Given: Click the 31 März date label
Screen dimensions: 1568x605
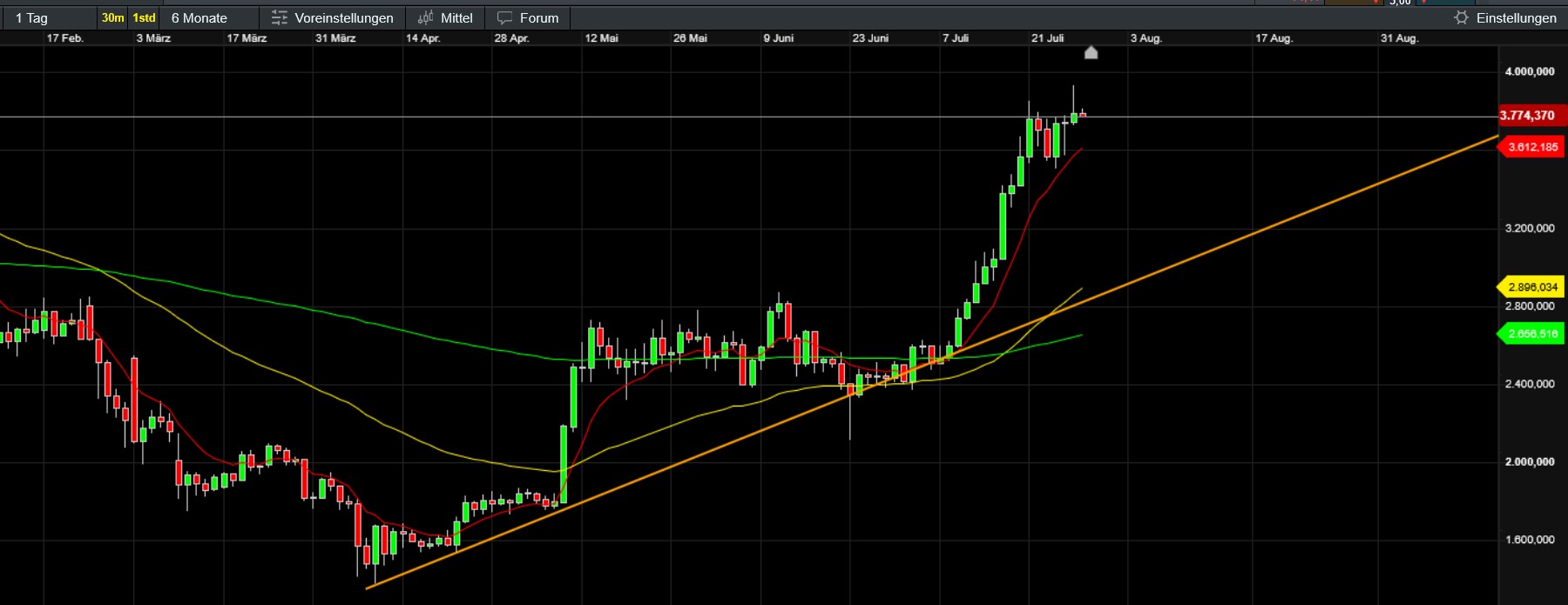Looking at the screenshot, I should [336, 38].
